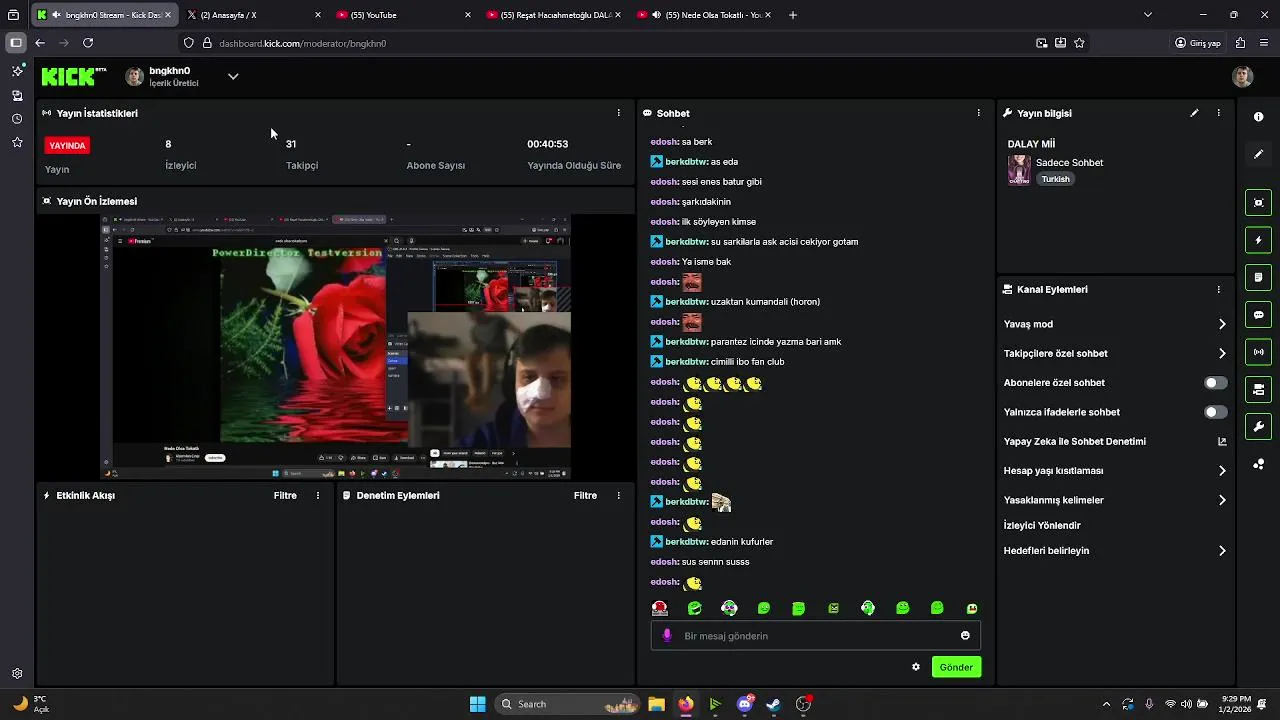
Task: Open the info icon in right sidebar
Action: 1258,117
